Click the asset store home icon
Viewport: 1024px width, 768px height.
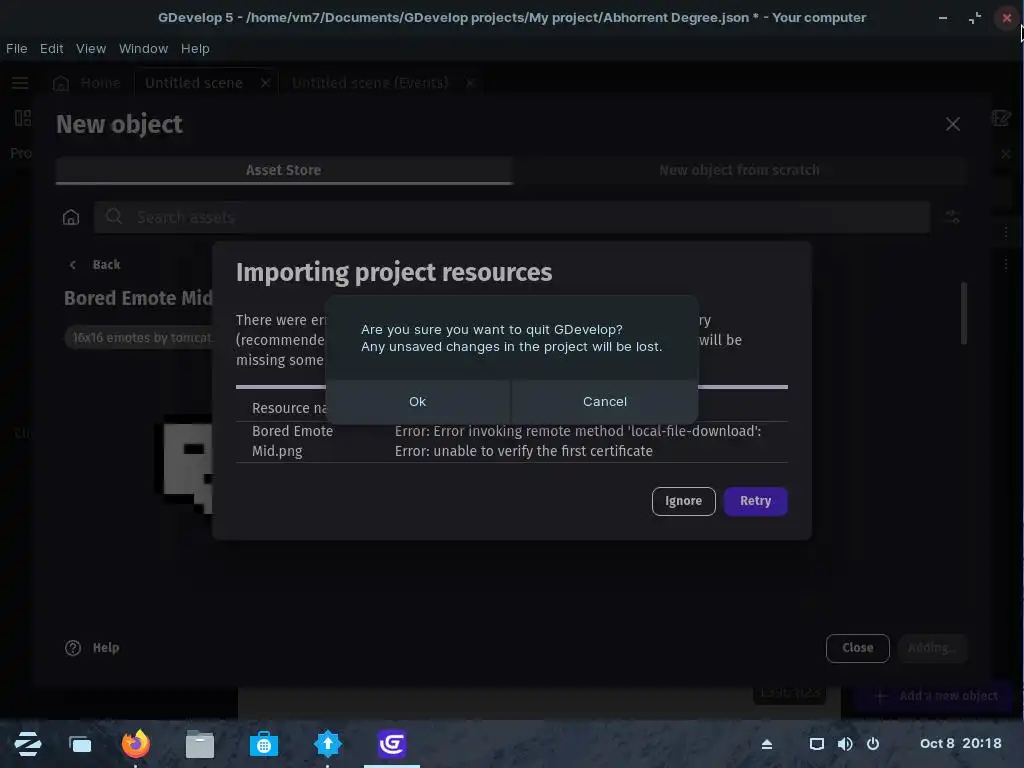(x=71, y=217)
